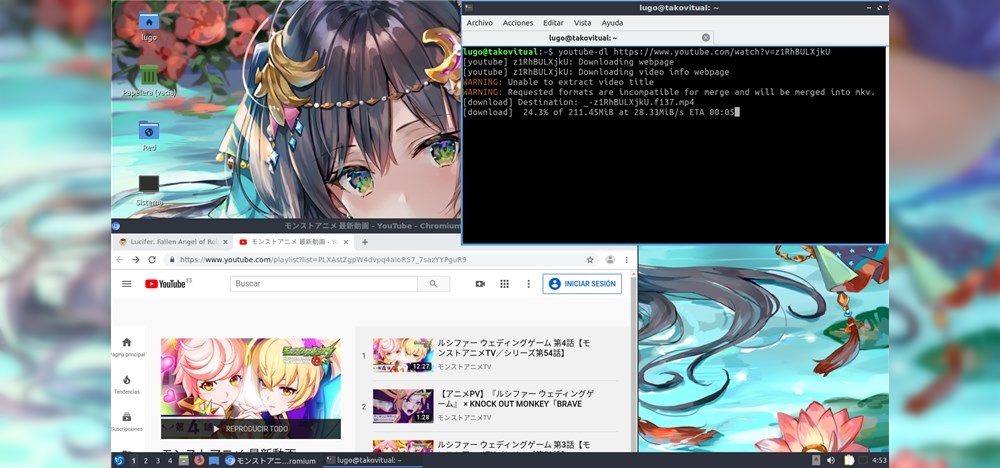1000x468 pixels.
Task: Click the Chromium page vertical scrollbar
Action: click(635, 360)
